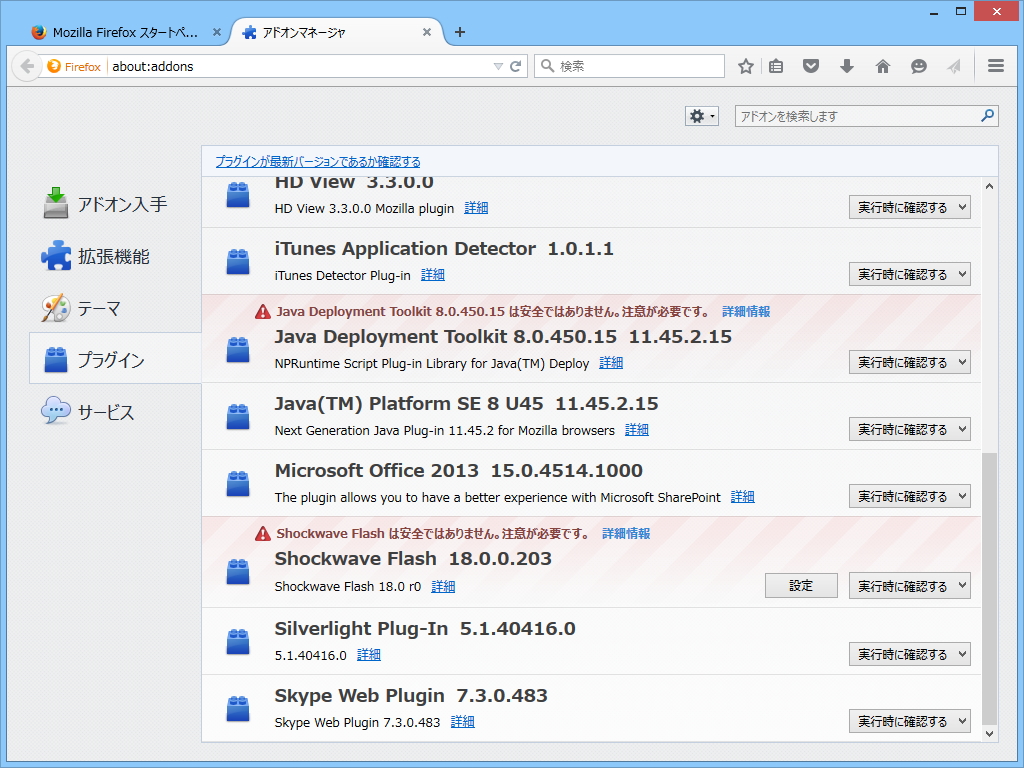Reload the page with the refresh icon
1024x768 pixels.
coord(515,66)
